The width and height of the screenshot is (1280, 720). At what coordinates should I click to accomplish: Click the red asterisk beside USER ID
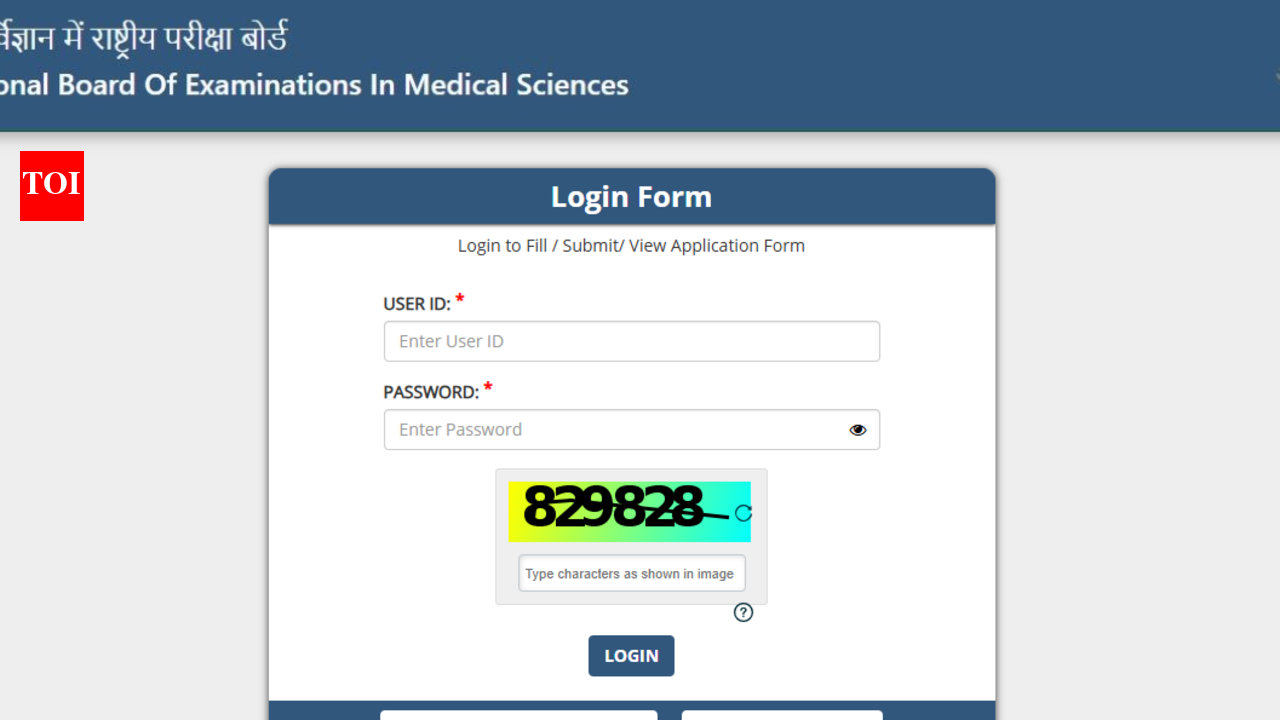coord(460,299)
